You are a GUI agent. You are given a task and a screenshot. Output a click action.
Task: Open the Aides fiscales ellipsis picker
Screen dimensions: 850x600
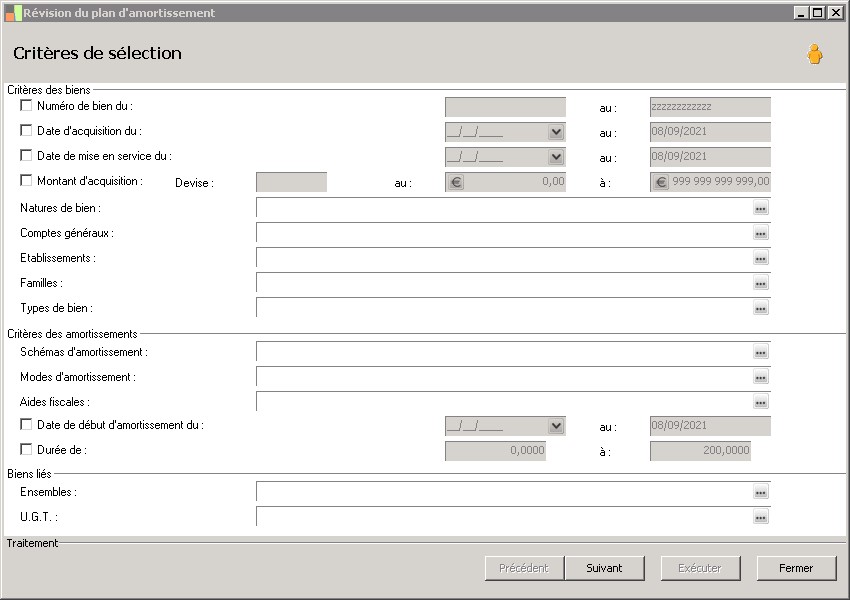point(760,402)
